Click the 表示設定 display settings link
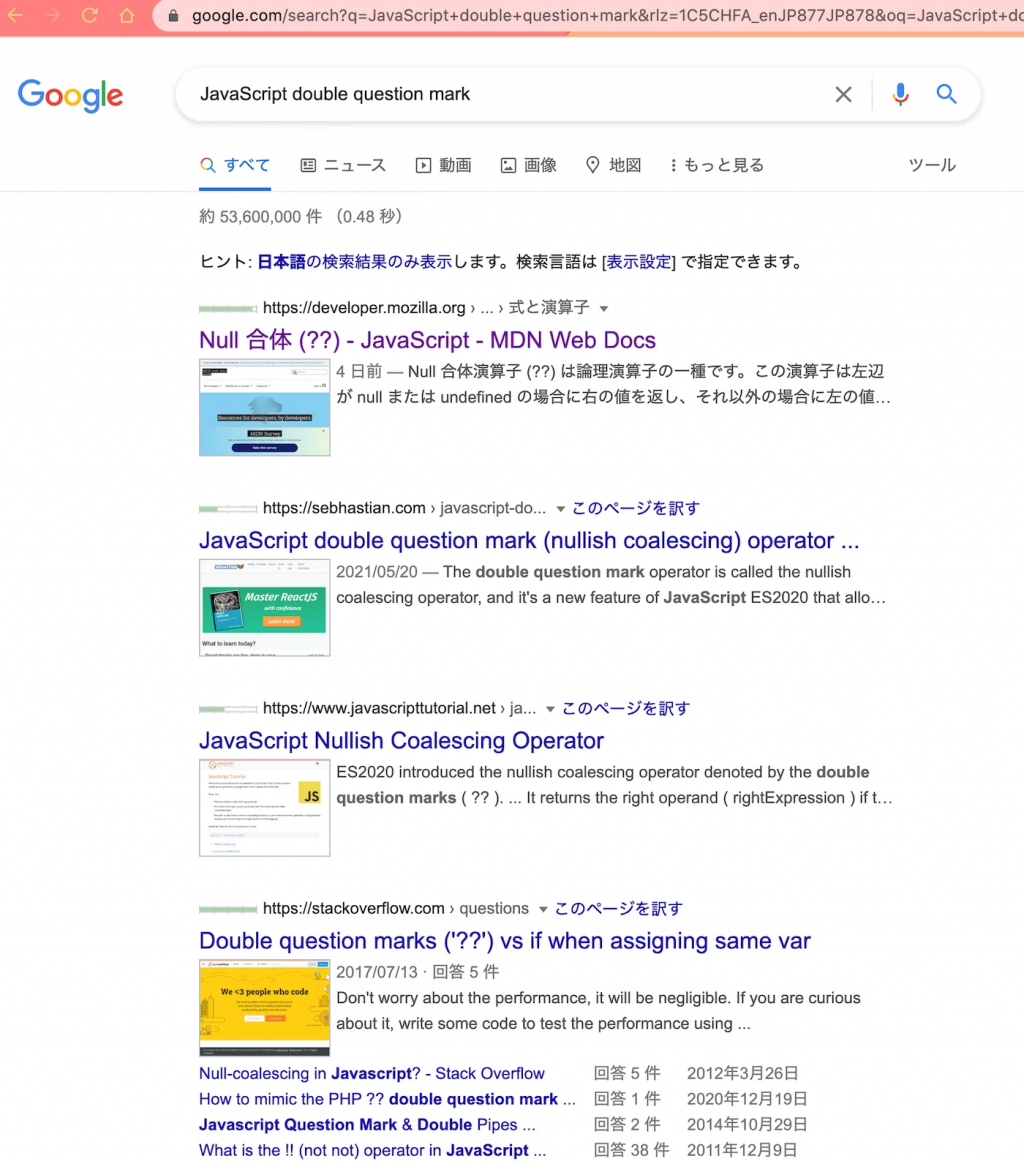 click(x=639, y=262)
